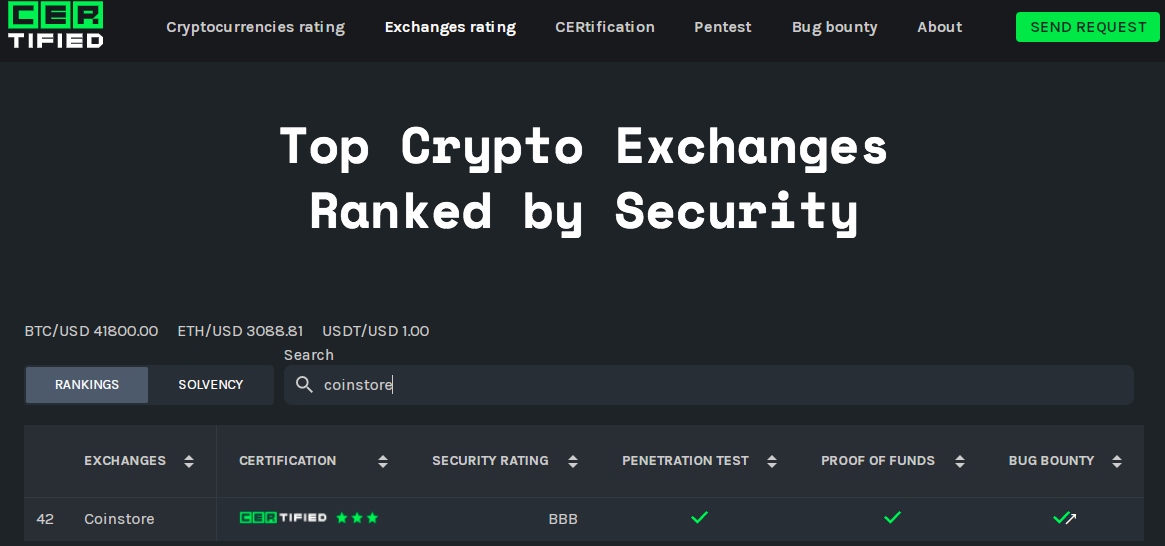This screenshot has height=546, width=1165.
Task: Click the EXCHANGES column header text
Action: pyautogui.click(x=125, y=461)
